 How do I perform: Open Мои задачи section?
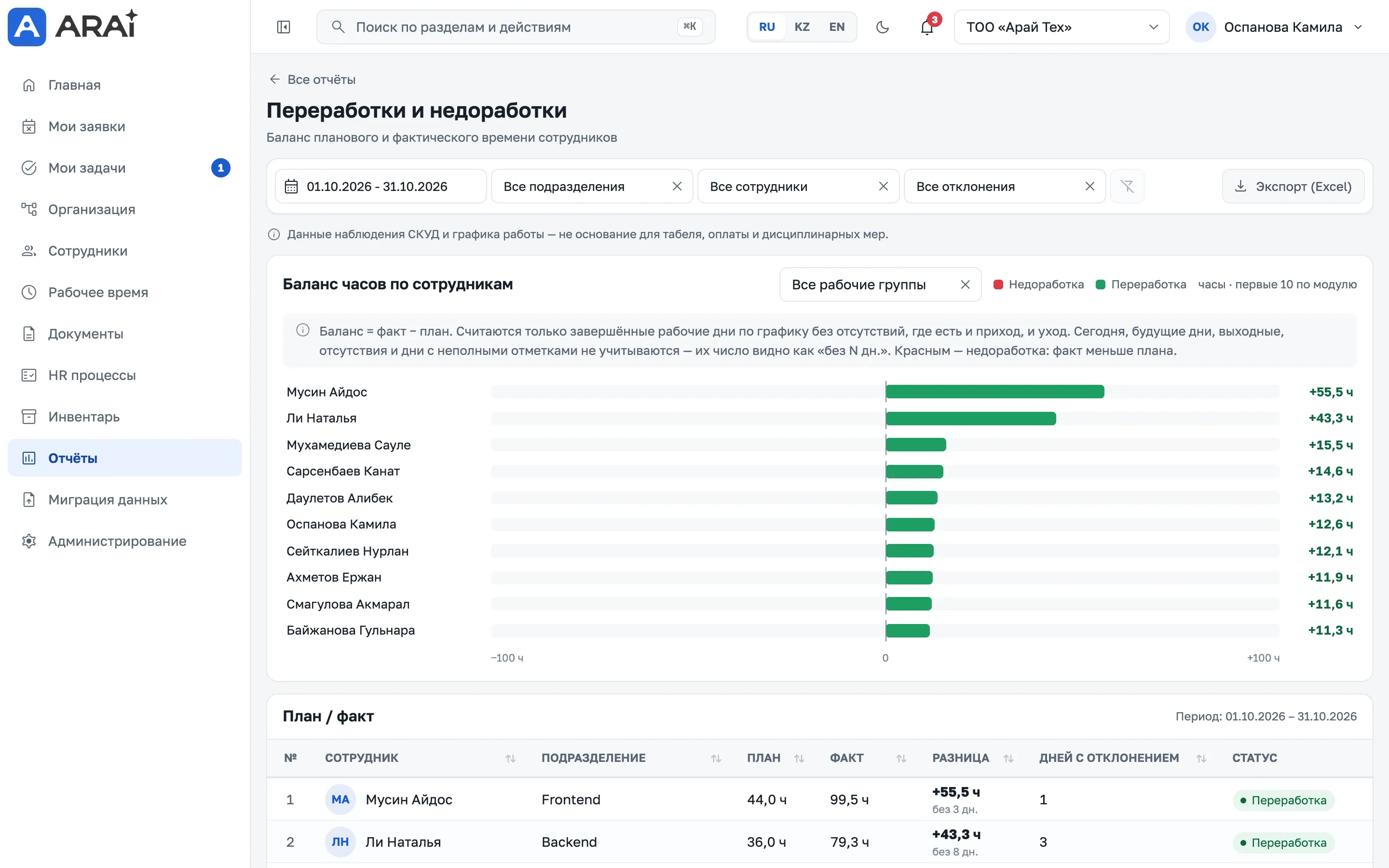[124, 168]
